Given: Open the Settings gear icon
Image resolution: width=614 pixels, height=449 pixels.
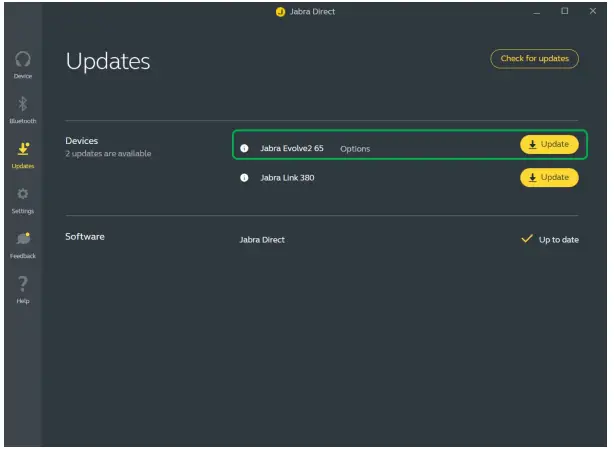Looking at the screenshot, I should [x=23, y=194].
